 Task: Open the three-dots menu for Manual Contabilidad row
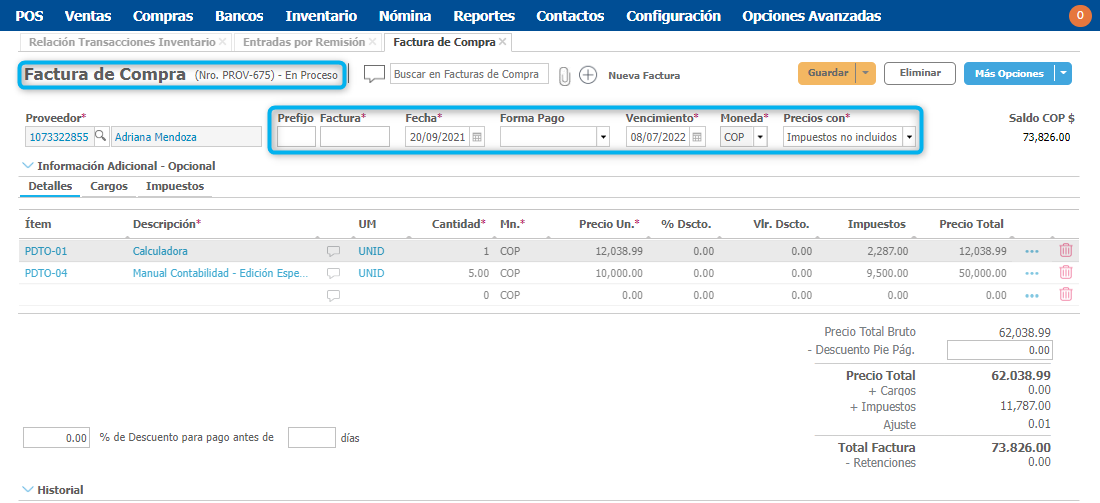pyautogui.click(x=1032, y=273)
